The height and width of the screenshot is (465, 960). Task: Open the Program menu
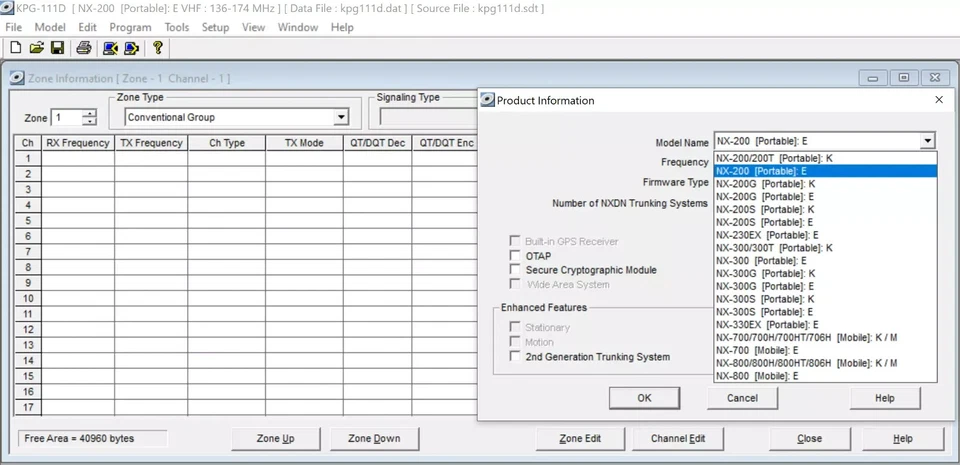[130, 28]
